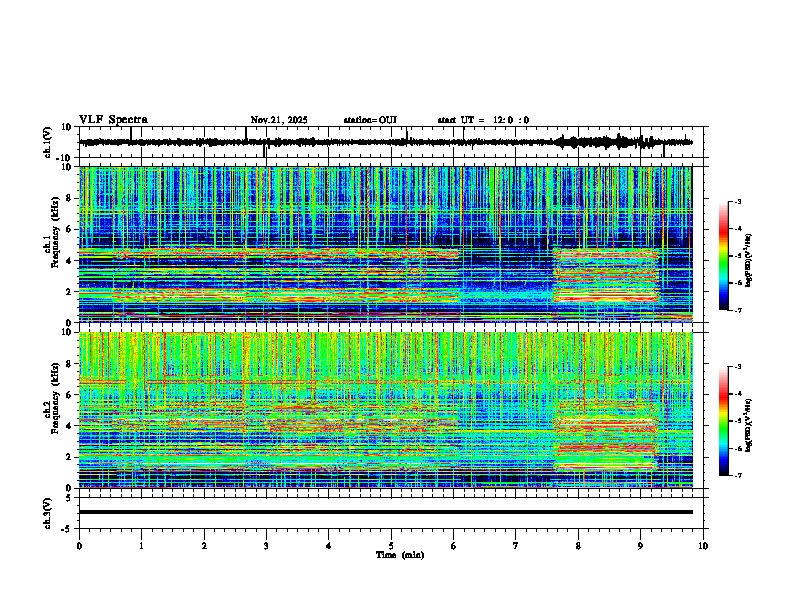Click the log(PSD) label beside ch.1 colorbar
792x612 pixels.
point(749,261)
